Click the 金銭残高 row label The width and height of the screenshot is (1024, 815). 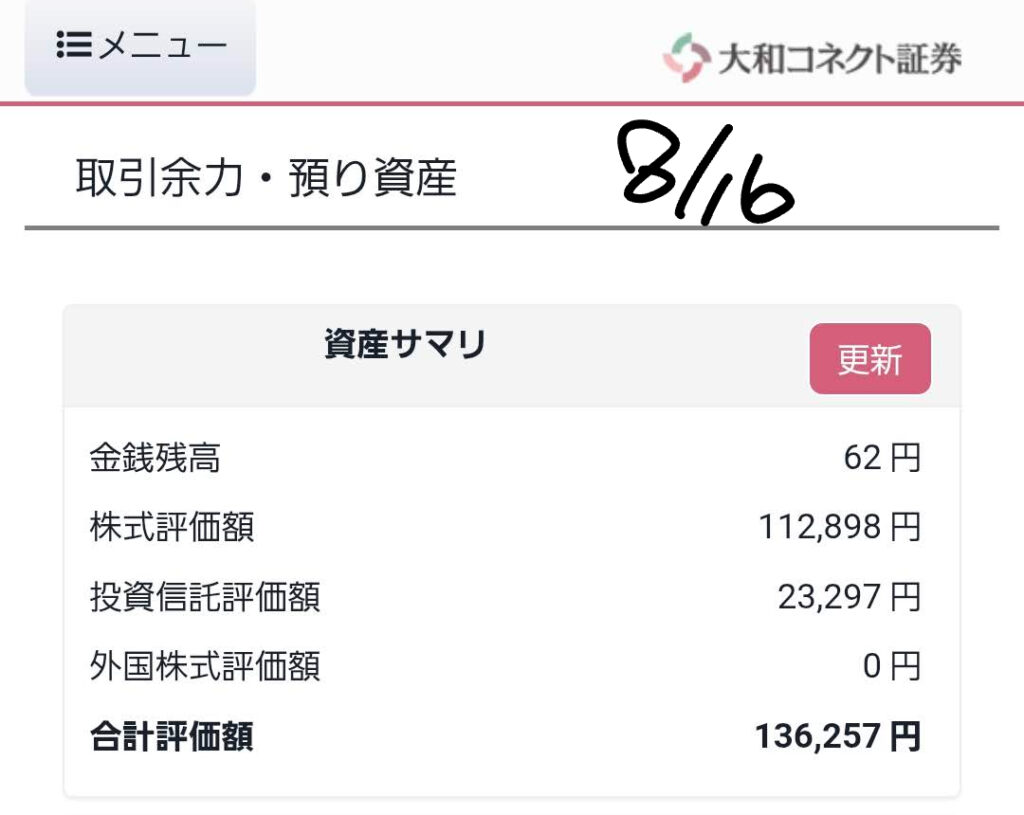click(x=155, y=457)
